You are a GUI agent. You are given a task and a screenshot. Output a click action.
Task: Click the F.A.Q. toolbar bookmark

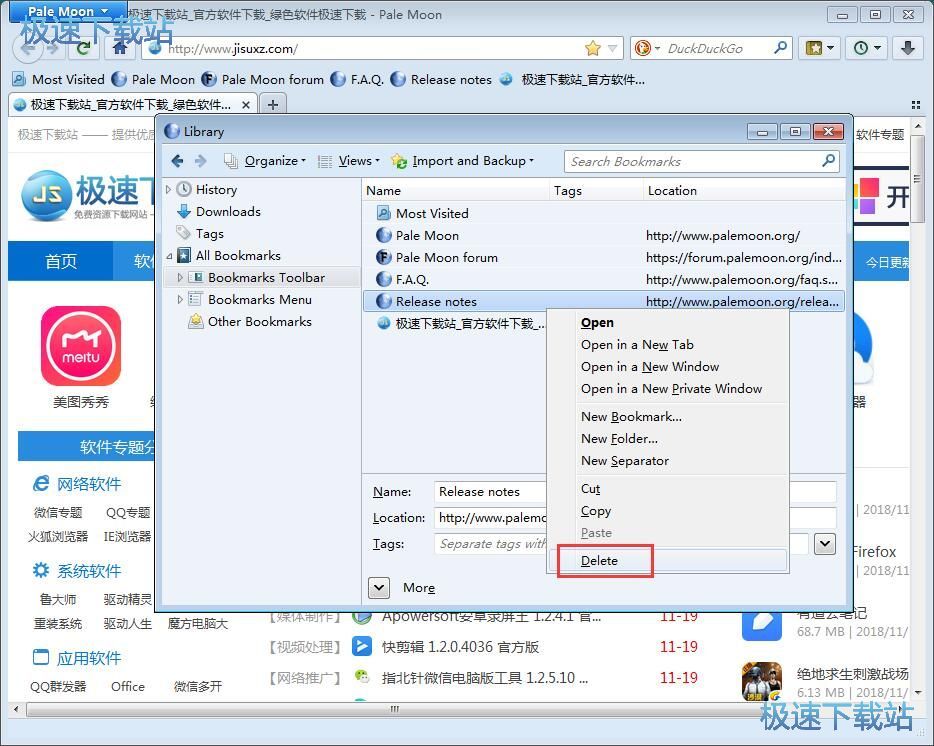(x=357, y=79)
